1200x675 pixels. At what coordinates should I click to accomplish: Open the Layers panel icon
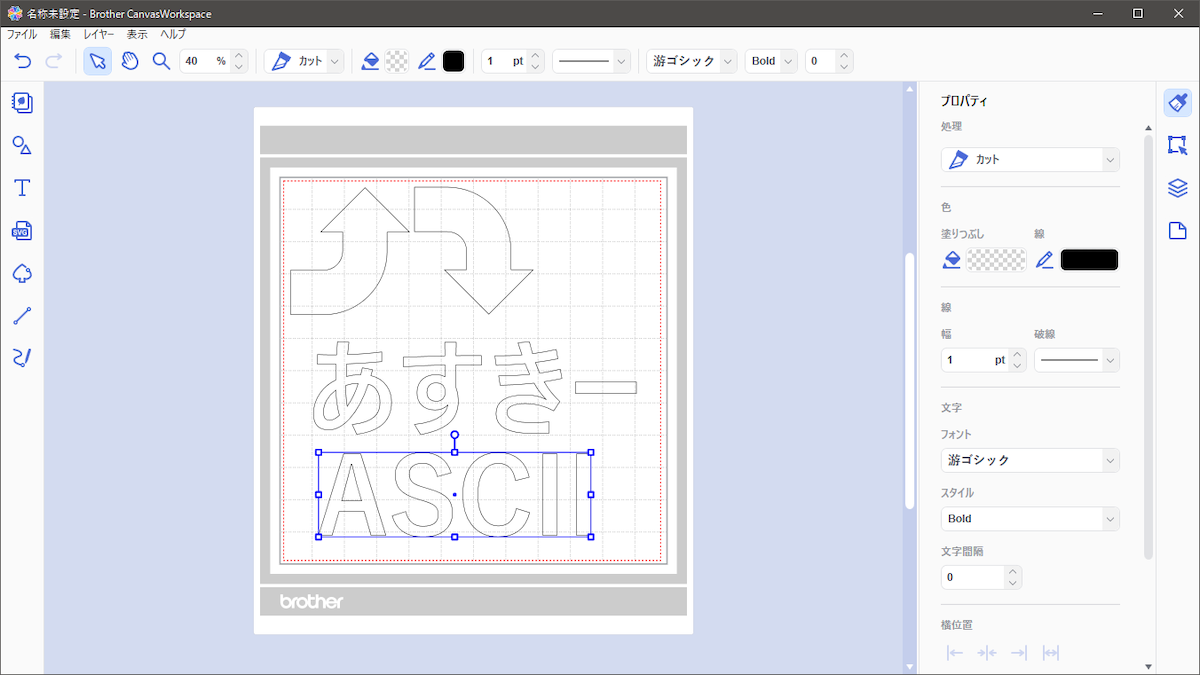pyautogui.click(x=1177, y=188)
